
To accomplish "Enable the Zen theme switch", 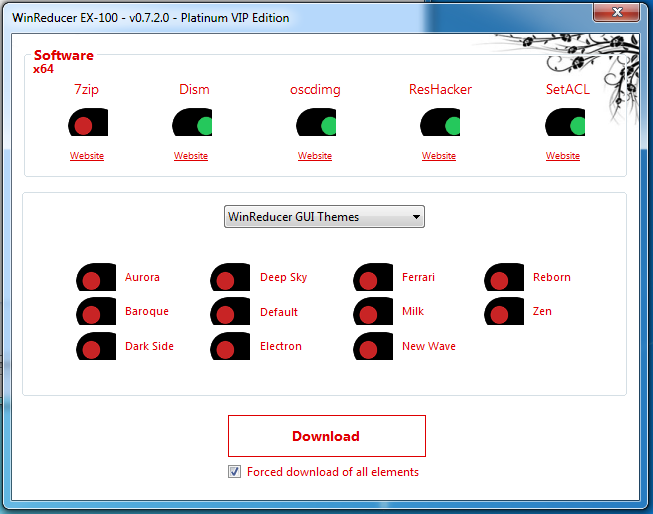I will [x=504, y=311].
